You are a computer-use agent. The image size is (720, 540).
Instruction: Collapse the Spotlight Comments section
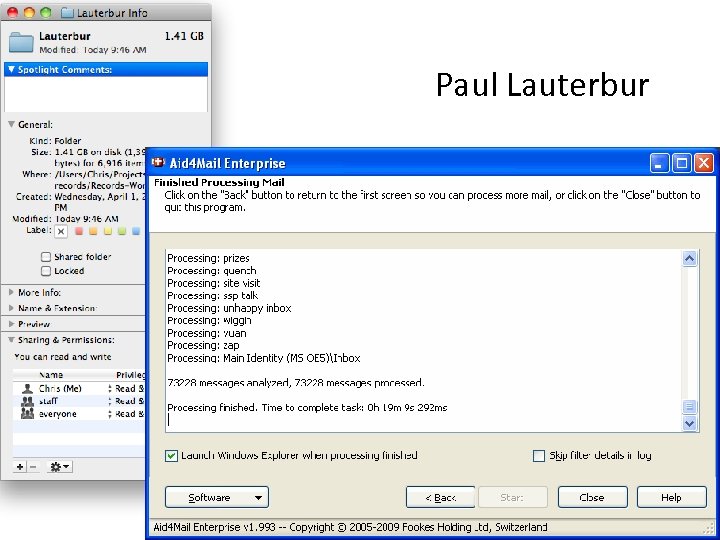coord(11,69)
